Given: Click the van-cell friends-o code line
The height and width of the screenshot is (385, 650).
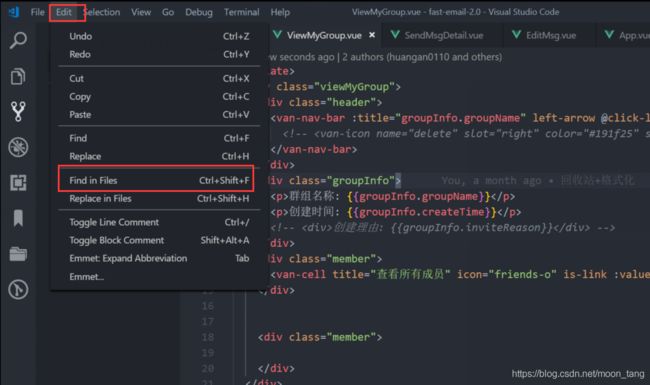Looking at the screenshot, I should (x=460, y=274).
